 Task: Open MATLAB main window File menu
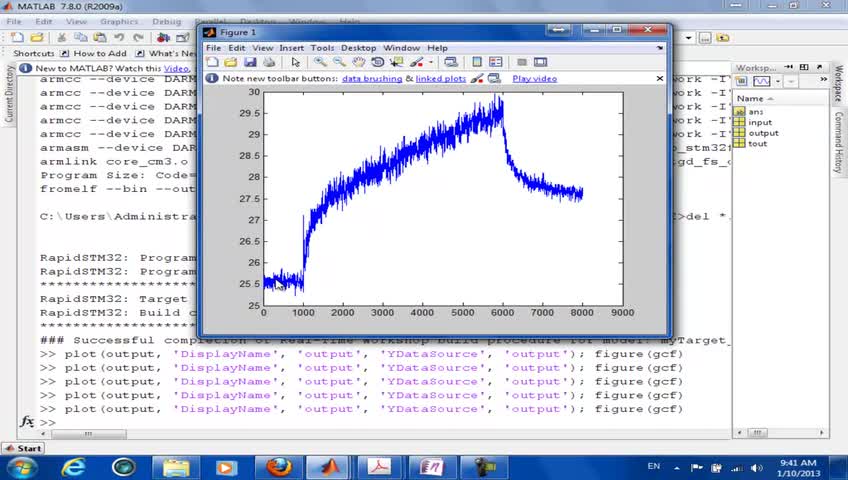[x=14, y=22]
